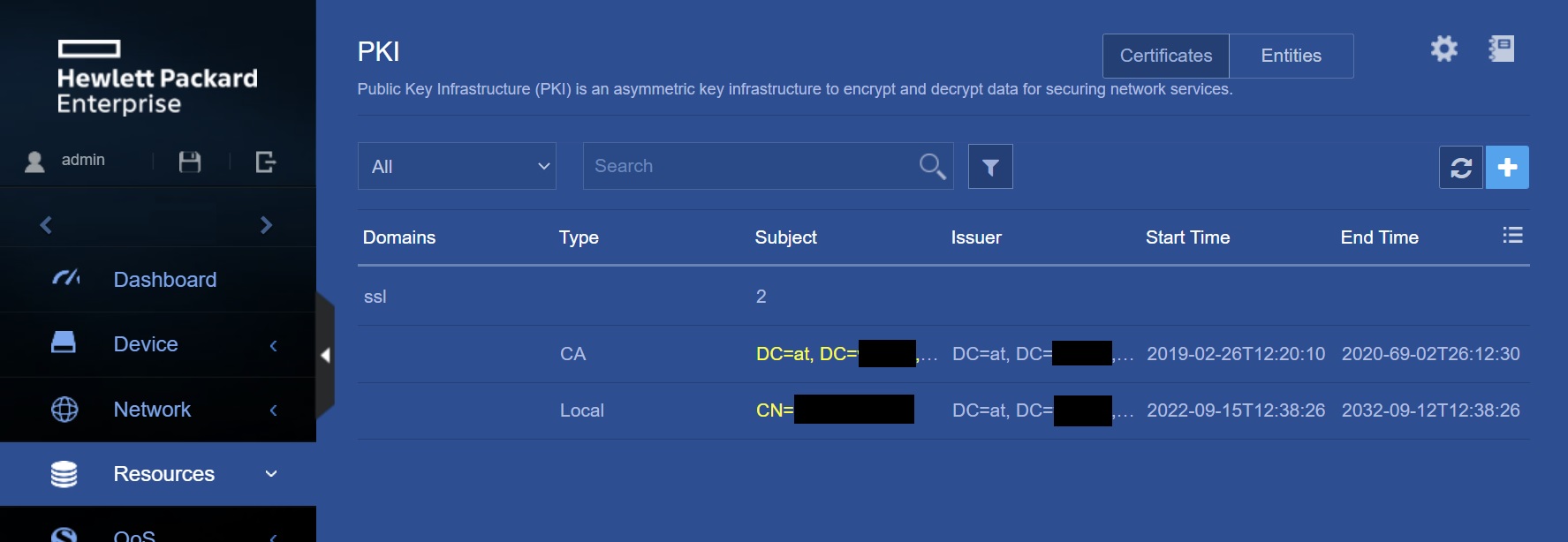
Task: Add a new certificate with plus button
Action: [x=1507, y=167]
